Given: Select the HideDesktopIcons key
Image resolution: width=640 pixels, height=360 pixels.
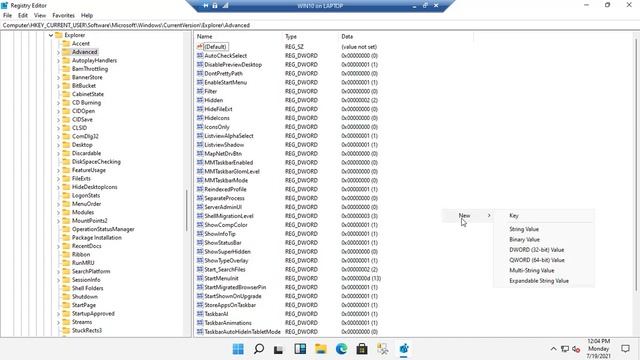Looking at the screenshot, I should click(94, 187).
